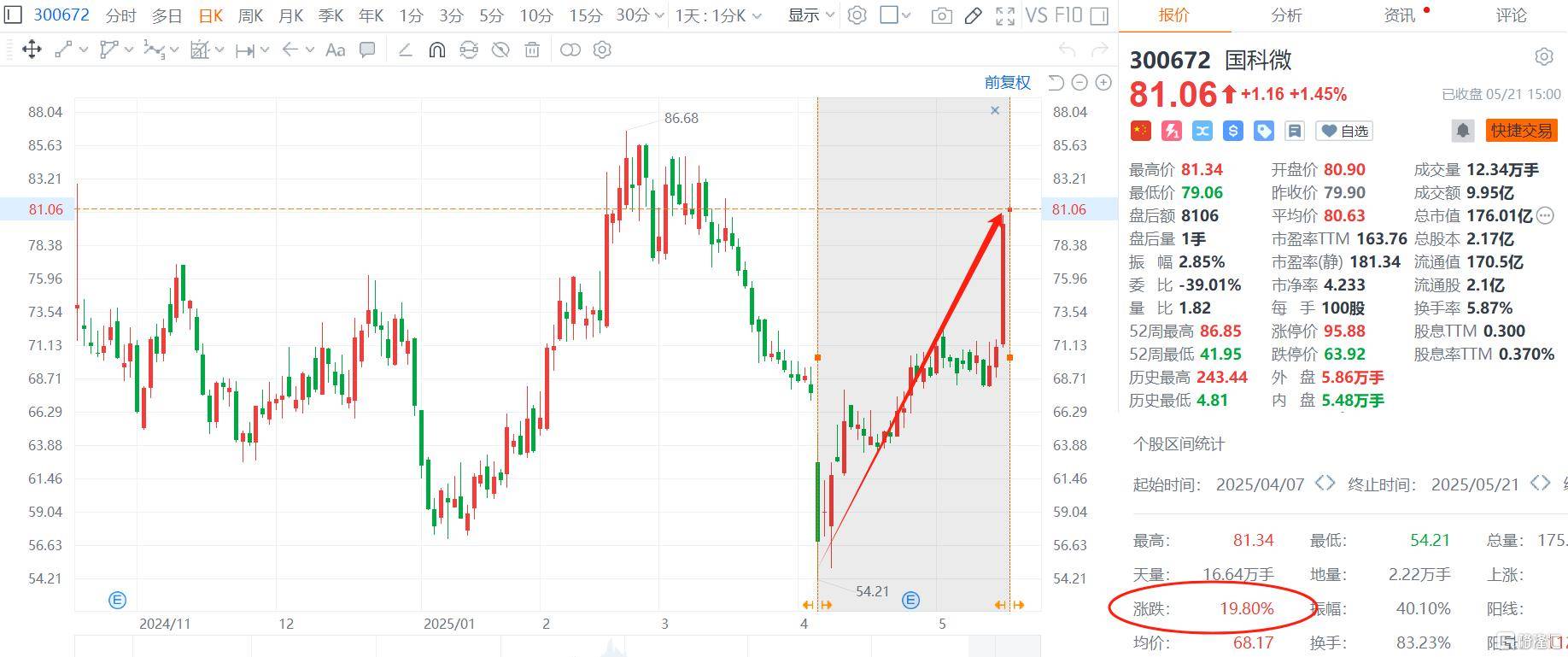Zoom in the chart with plus icon
Image resolution: width=1568 pixels, height=657 pixels.
[1103, 82]
